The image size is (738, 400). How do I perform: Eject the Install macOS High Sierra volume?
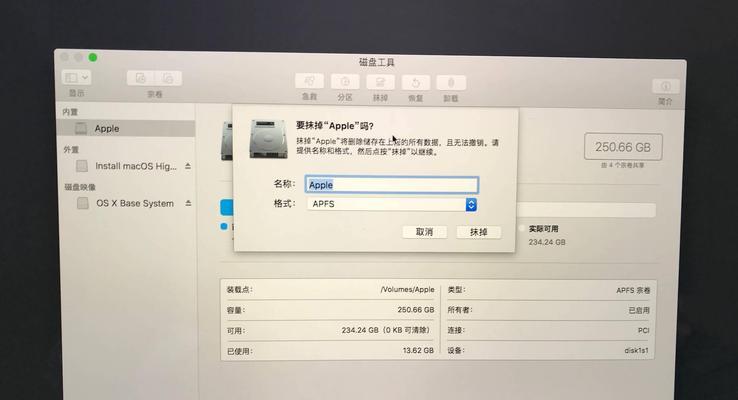[188, 166]
